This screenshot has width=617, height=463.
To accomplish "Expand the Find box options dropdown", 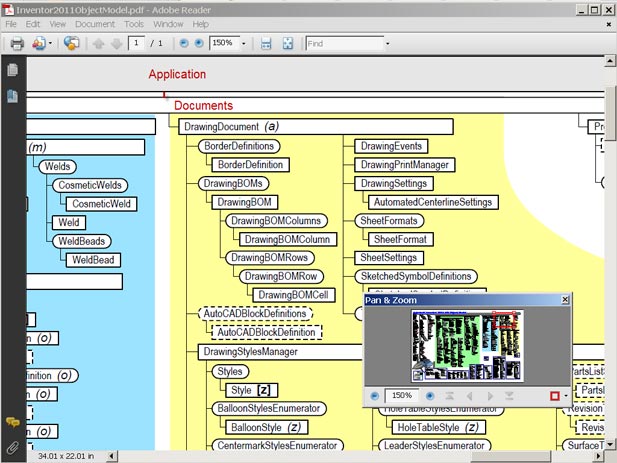I will pyautogui.click(x=386, y=44).
